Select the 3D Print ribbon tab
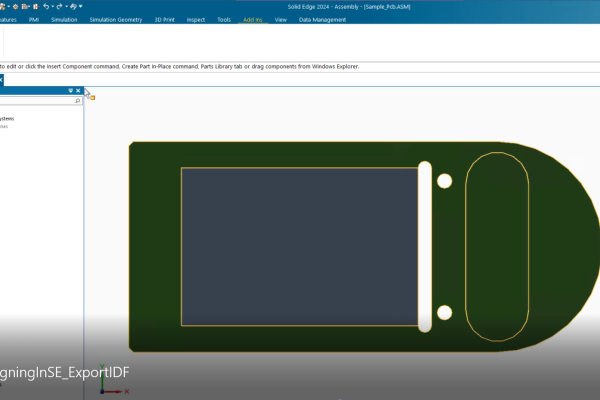 pos(164,19)
